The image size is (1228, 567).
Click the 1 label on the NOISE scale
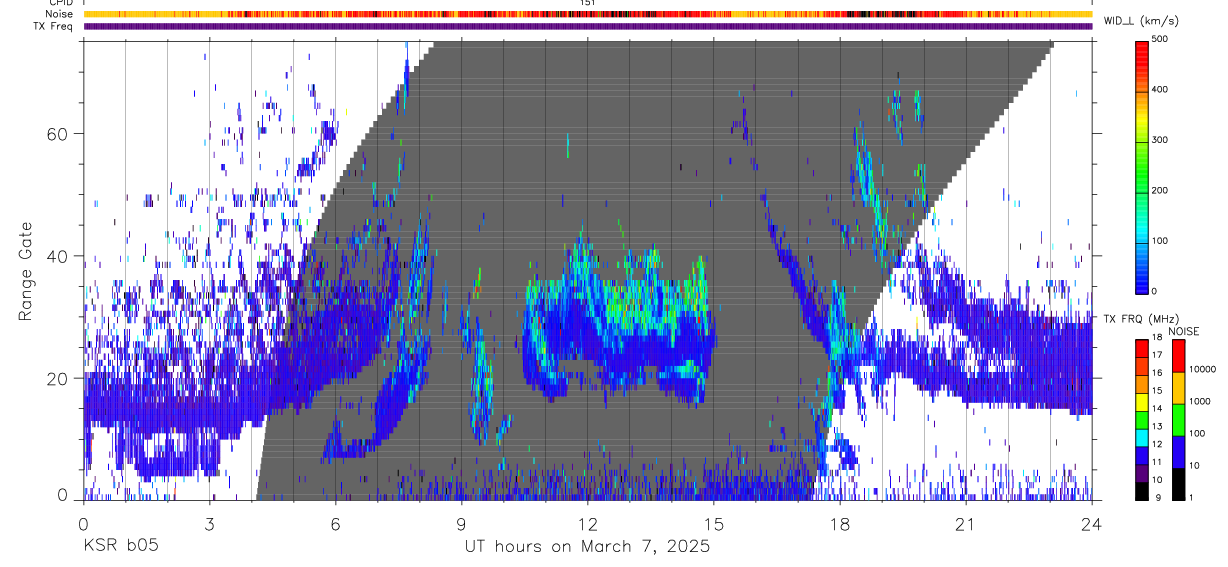click(1191, 498)
